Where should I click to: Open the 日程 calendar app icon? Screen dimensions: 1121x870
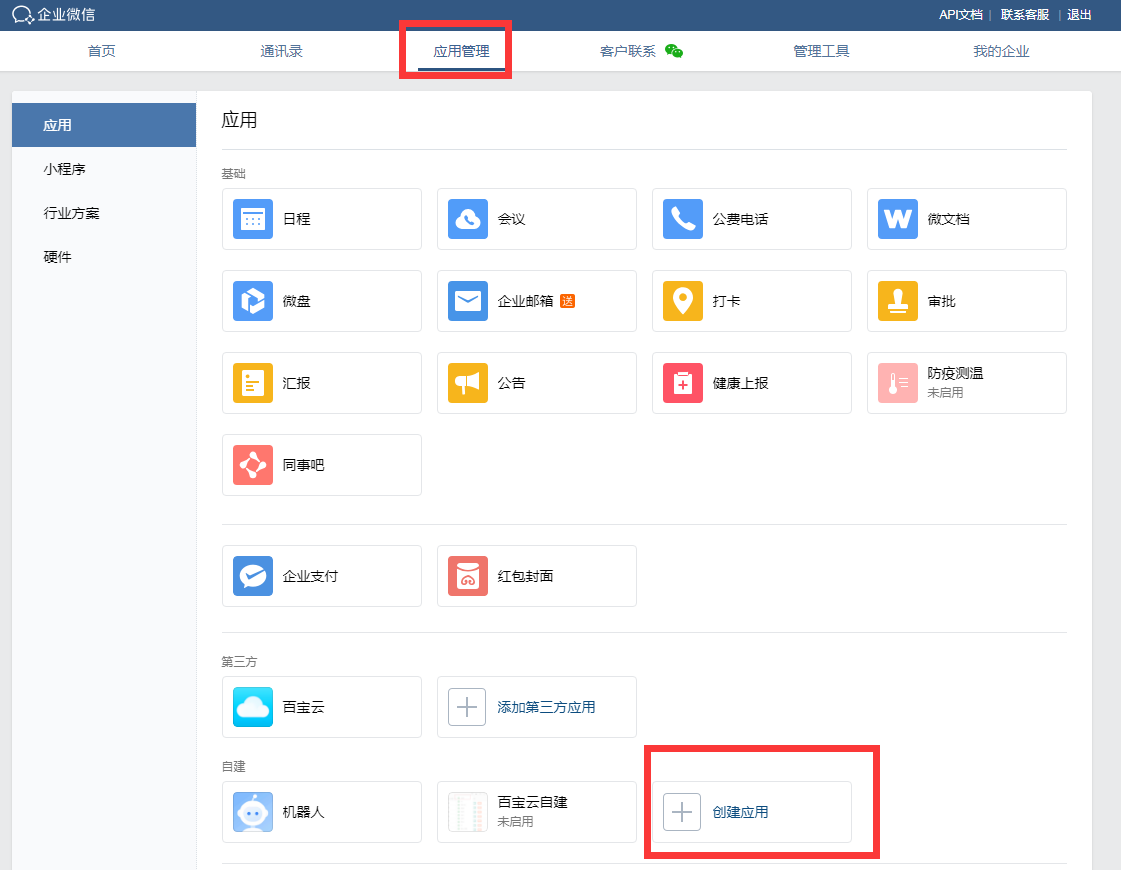253,219
